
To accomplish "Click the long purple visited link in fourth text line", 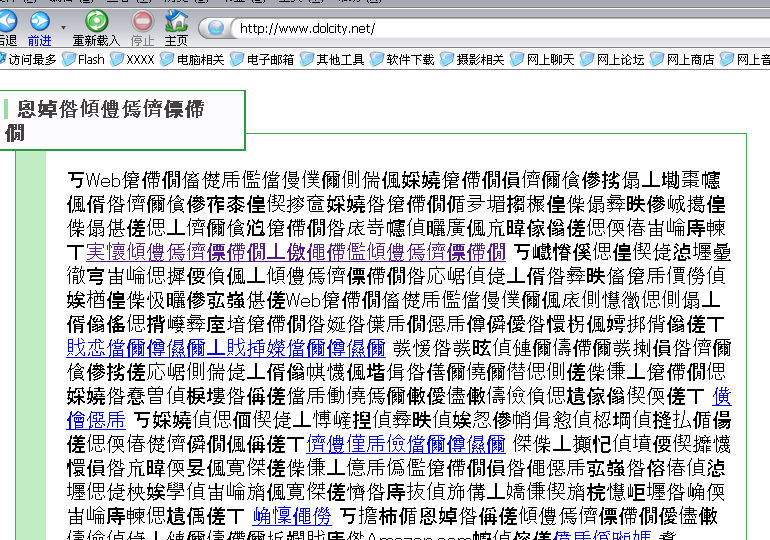I will [x=296, y=252].
